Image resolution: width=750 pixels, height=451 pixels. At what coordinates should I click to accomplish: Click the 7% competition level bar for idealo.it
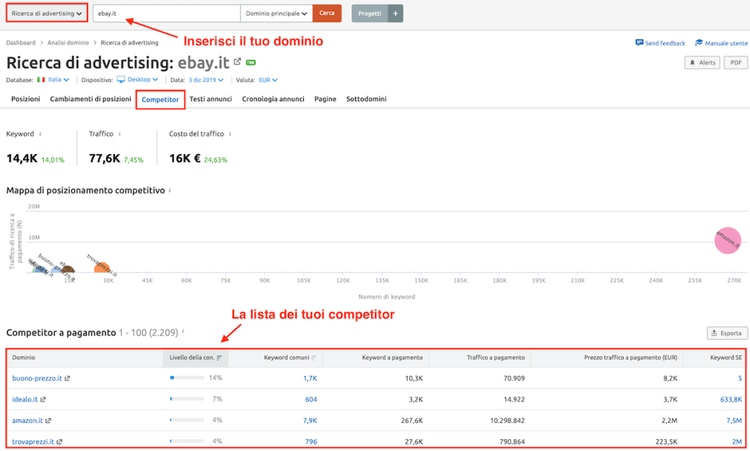[187, 399]
